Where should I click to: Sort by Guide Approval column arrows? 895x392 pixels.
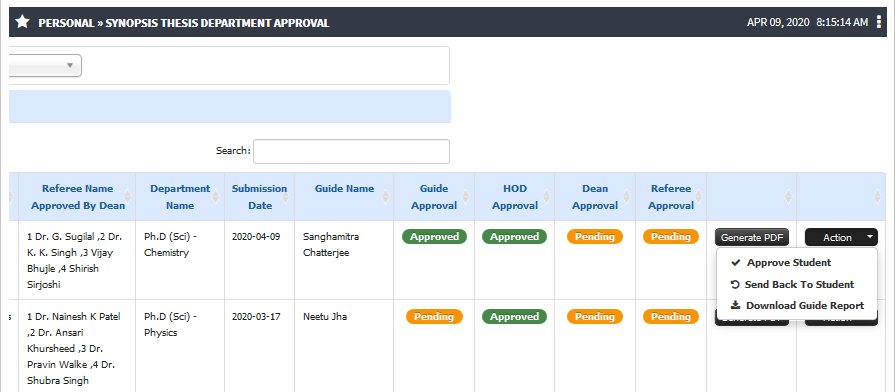coord(465,197)
